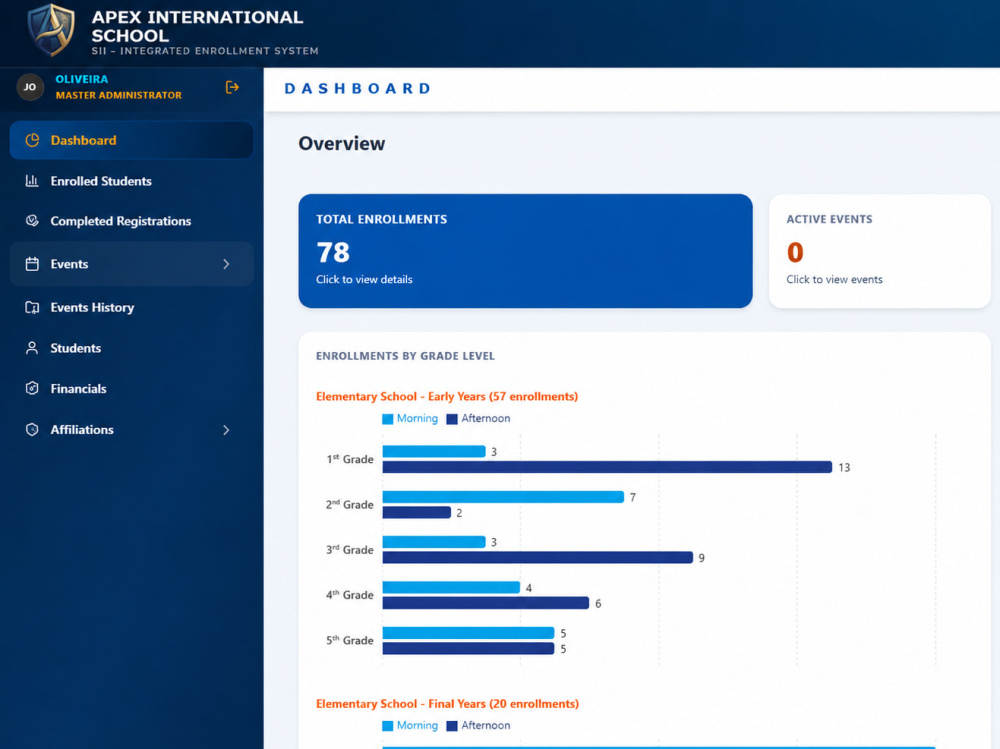Click the 4th Grade axis label

pos(349,595)
